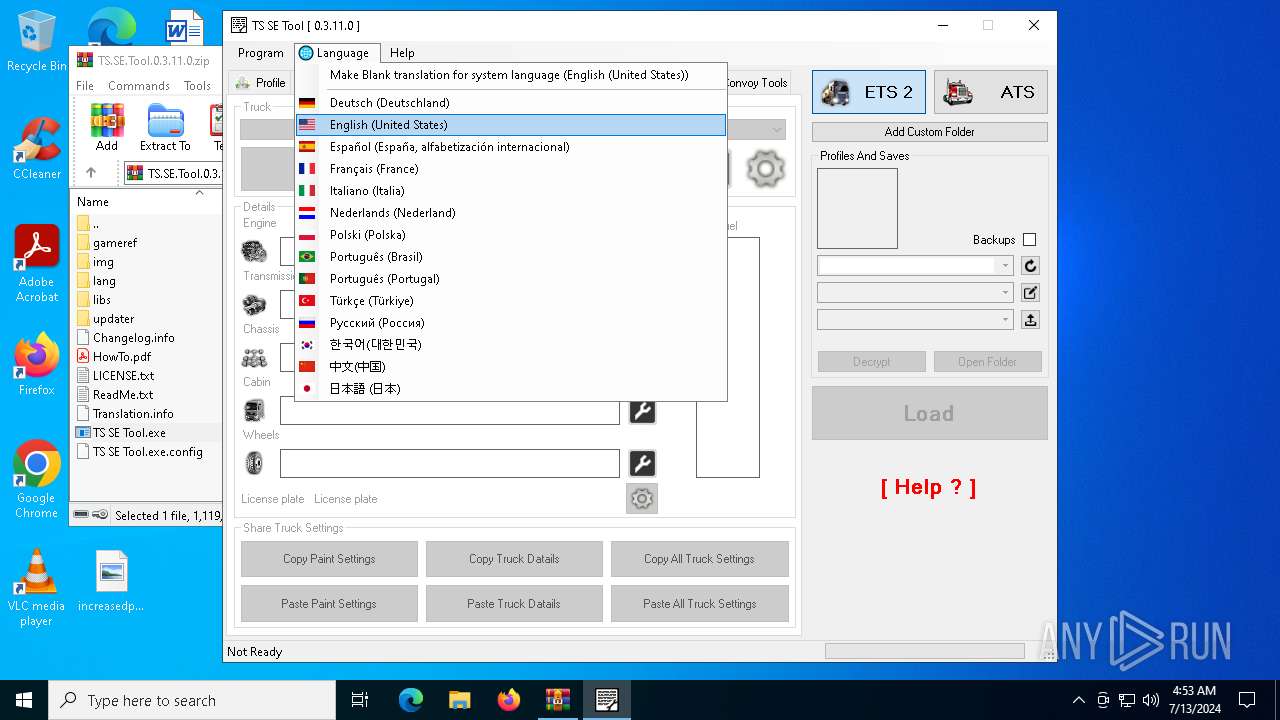
Task: Click the wrench icon beside Cabin field
Action: click(642, 411)
